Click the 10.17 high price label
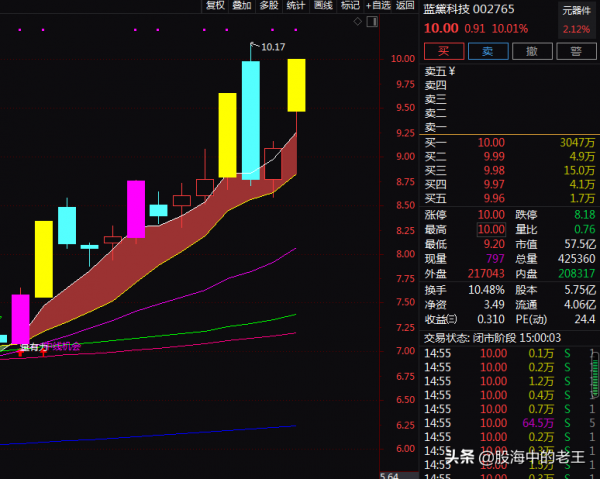 (271, 47)
